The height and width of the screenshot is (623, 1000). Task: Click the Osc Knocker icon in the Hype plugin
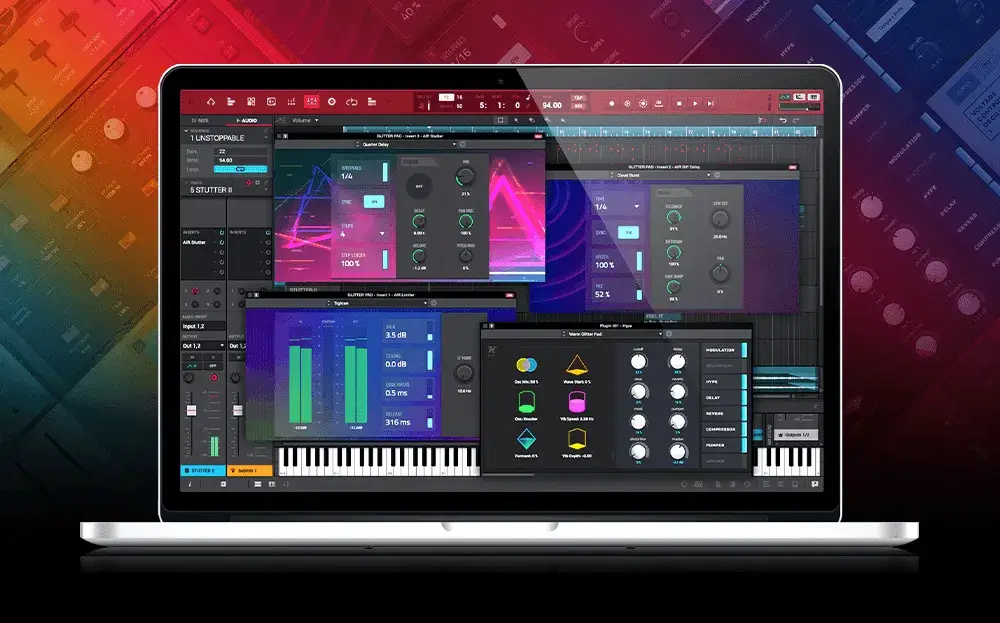pyautogui.click(x=529, y=401)
